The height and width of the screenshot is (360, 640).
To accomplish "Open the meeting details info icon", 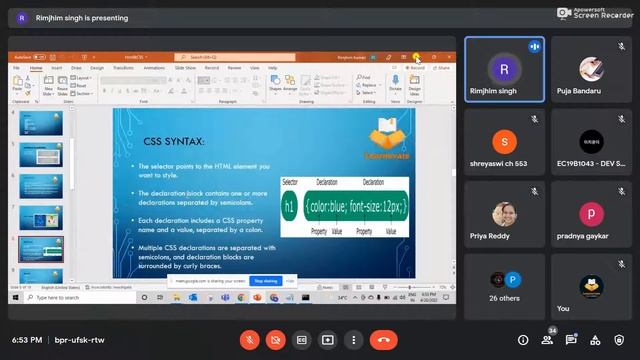I will pos(523,340).
